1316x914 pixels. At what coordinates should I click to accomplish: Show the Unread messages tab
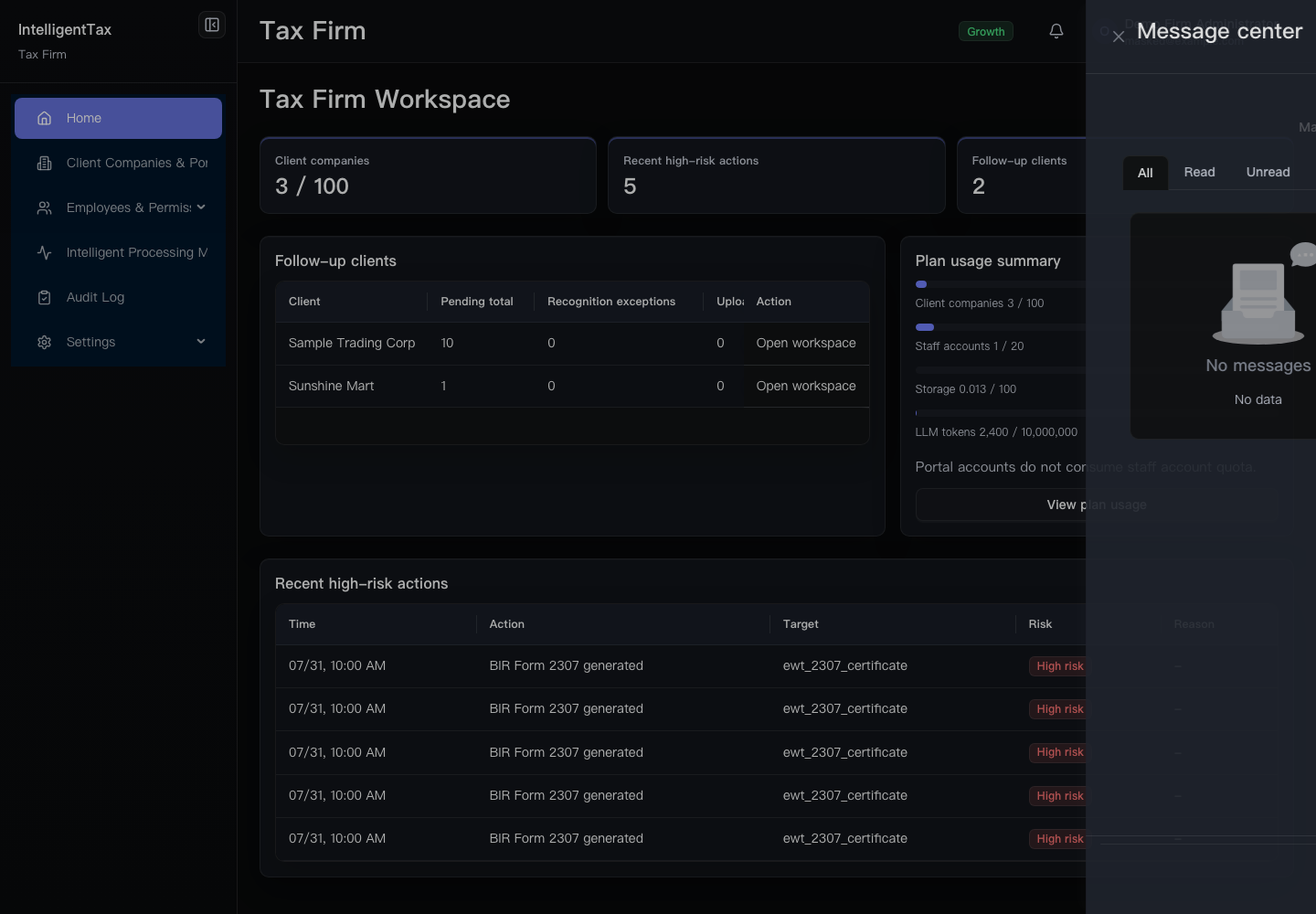(x=1268, y=172)
